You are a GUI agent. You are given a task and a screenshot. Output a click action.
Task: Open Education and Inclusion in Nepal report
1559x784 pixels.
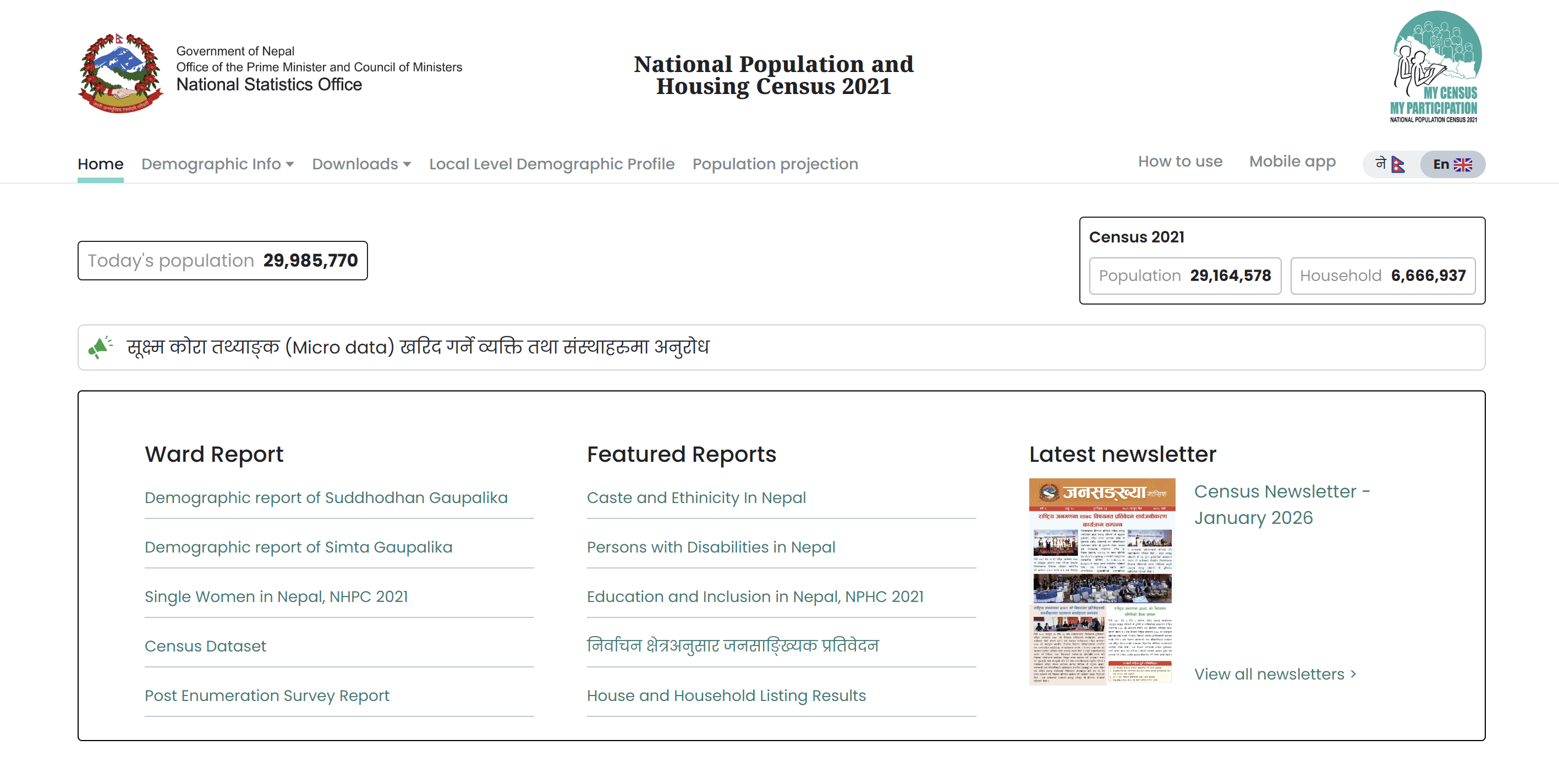(755, 597)
